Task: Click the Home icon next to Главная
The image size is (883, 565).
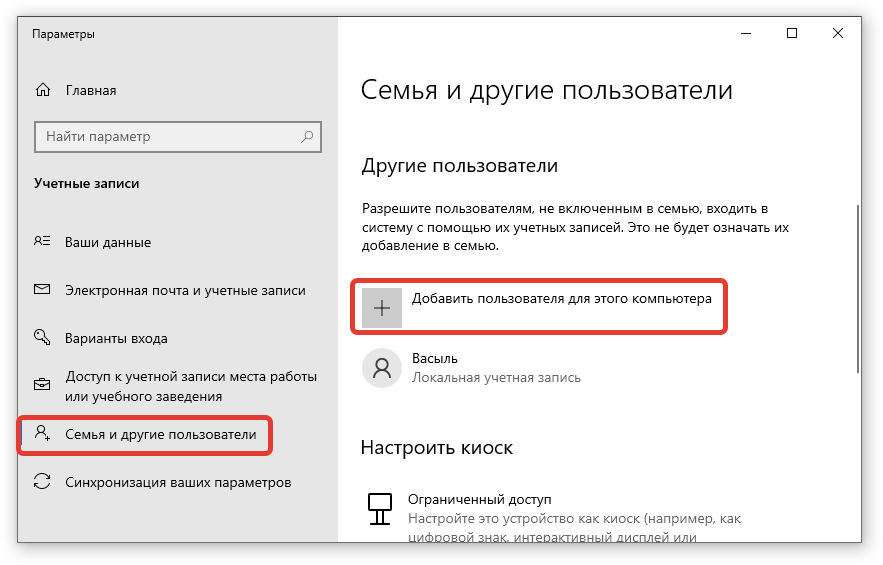Action: click(x=42, y=90)
